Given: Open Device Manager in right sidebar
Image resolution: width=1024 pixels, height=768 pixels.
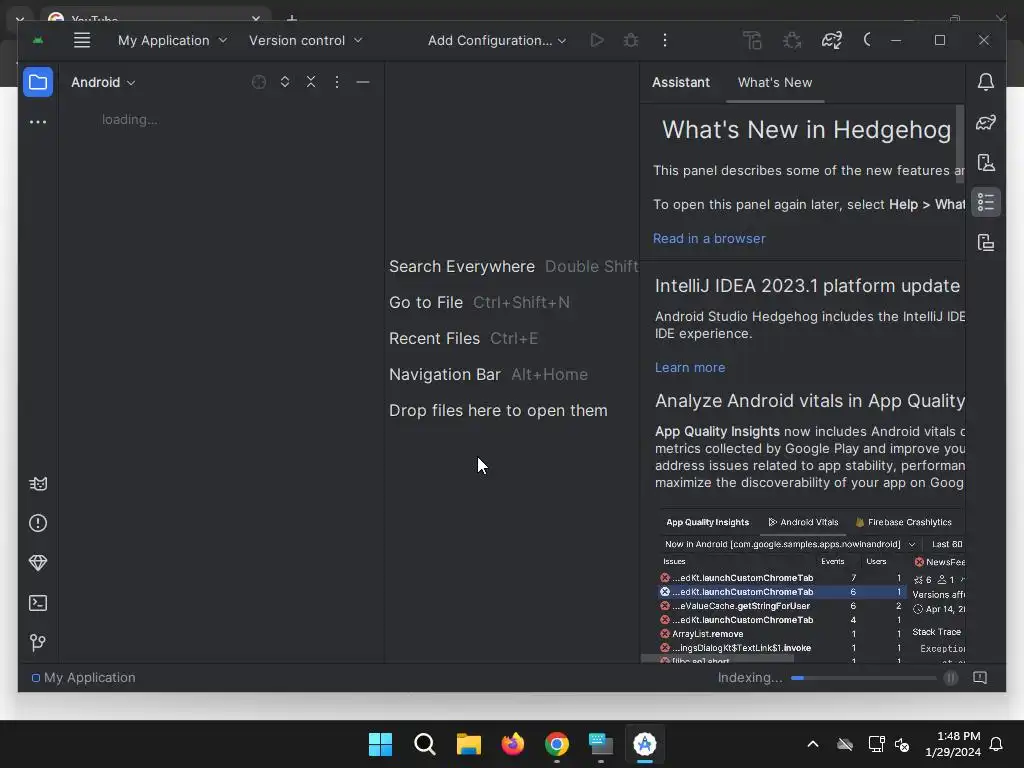Looking at the screenshot, I should [x=986, y=163].
